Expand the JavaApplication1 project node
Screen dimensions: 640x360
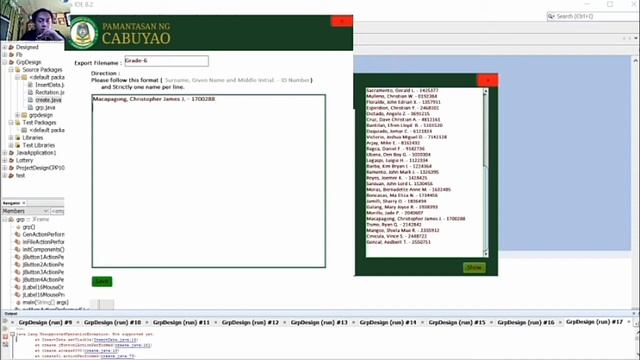point(4,153)
